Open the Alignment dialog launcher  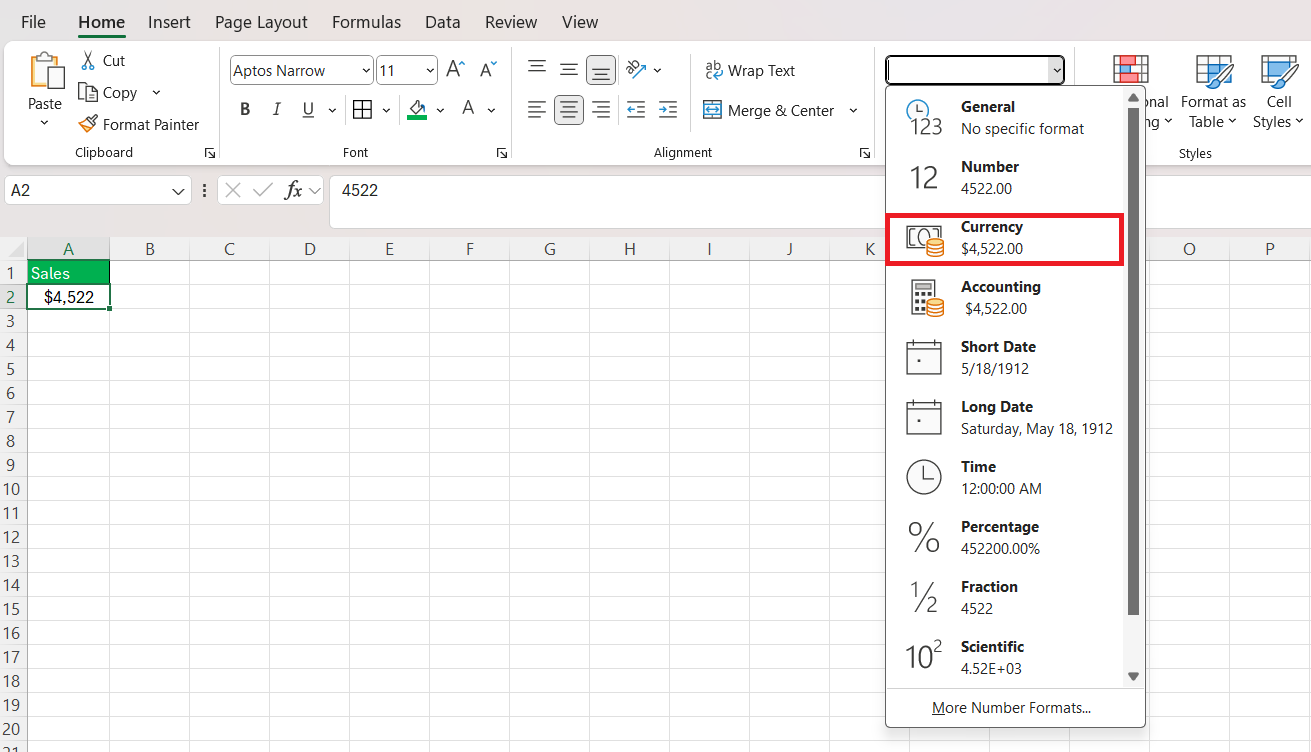(x=864, y=153)
